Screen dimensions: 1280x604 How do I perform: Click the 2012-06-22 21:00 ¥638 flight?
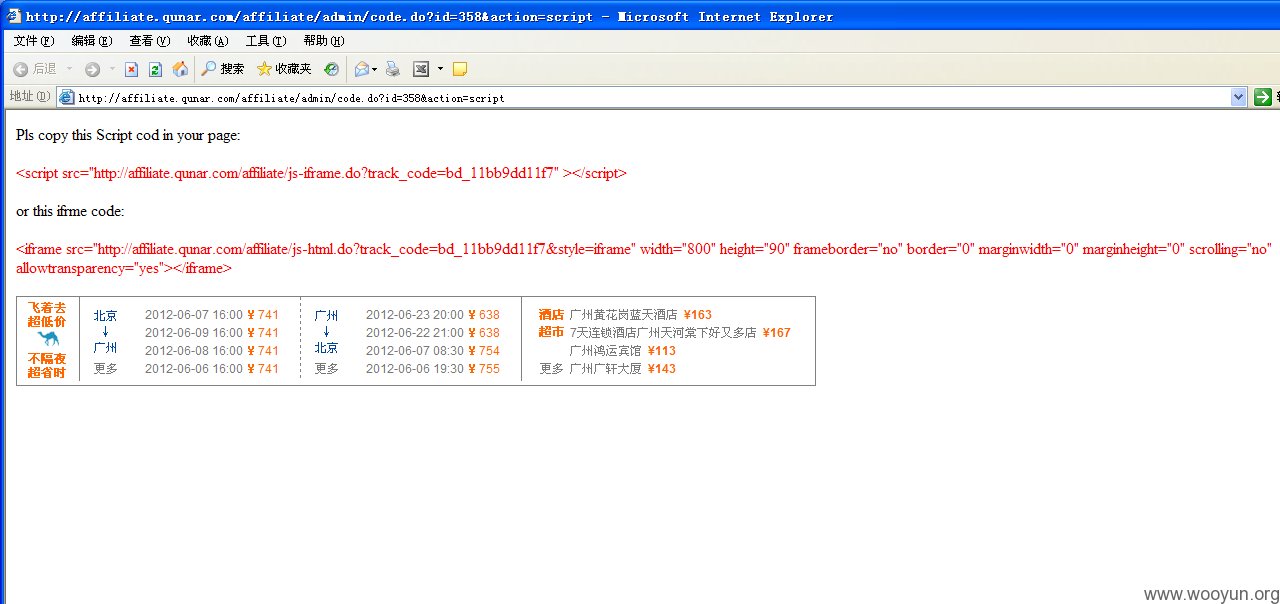click(433, 333)
